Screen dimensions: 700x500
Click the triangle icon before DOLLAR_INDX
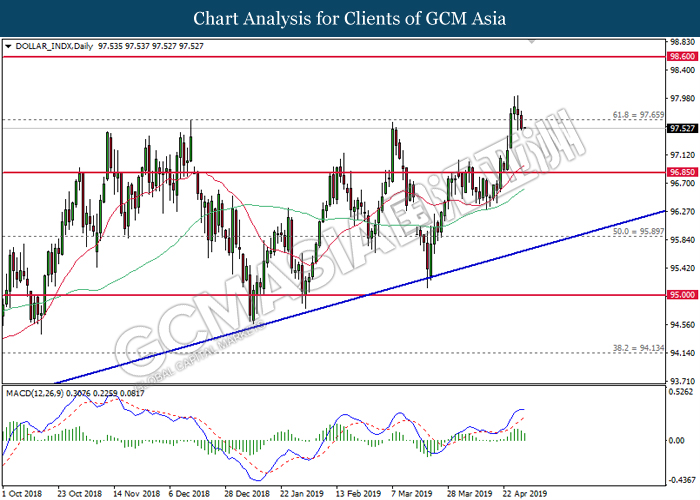8,46
